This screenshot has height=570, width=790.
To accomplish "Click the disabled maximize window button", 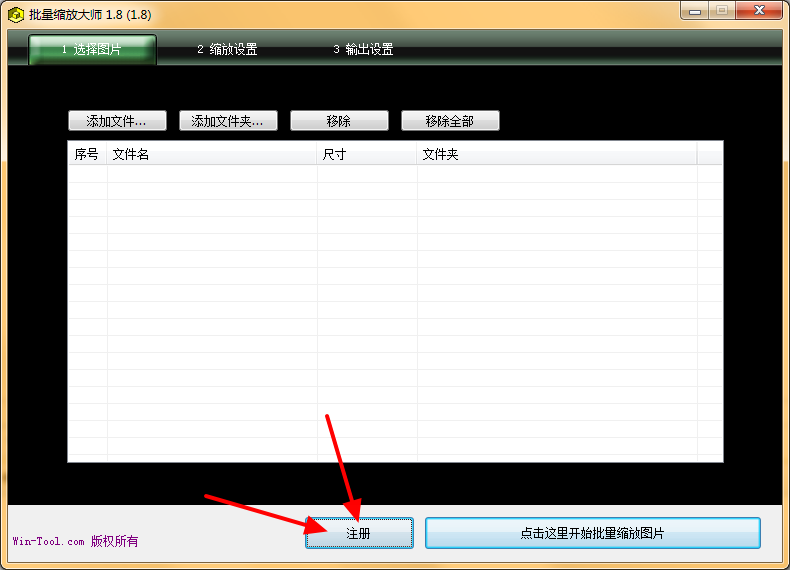I will [722, 11].
